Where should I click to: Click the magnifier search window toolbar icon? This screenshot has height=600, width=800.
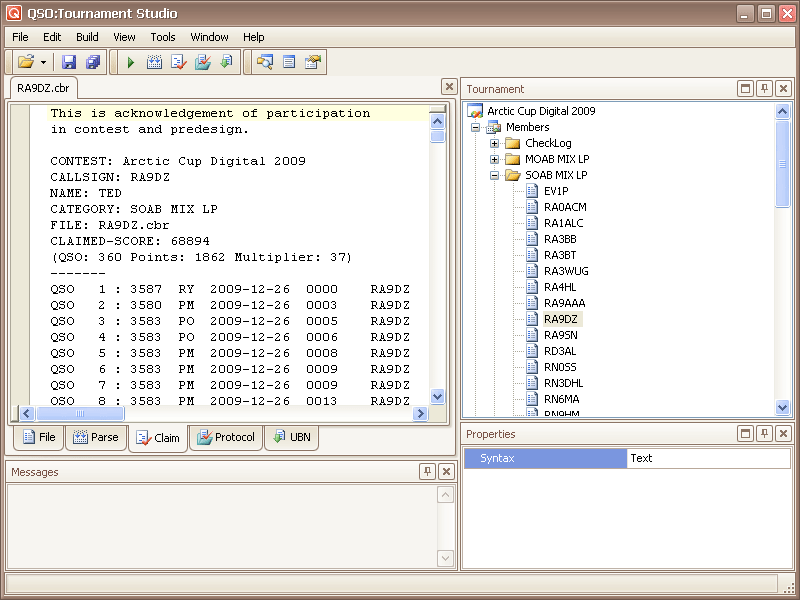265,62
